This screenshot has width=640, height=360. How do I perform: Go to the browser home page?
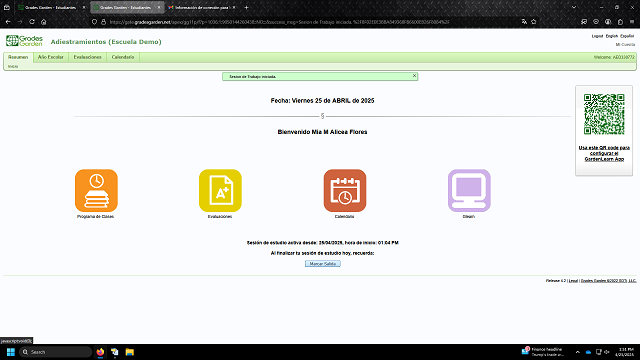(44, 22)
